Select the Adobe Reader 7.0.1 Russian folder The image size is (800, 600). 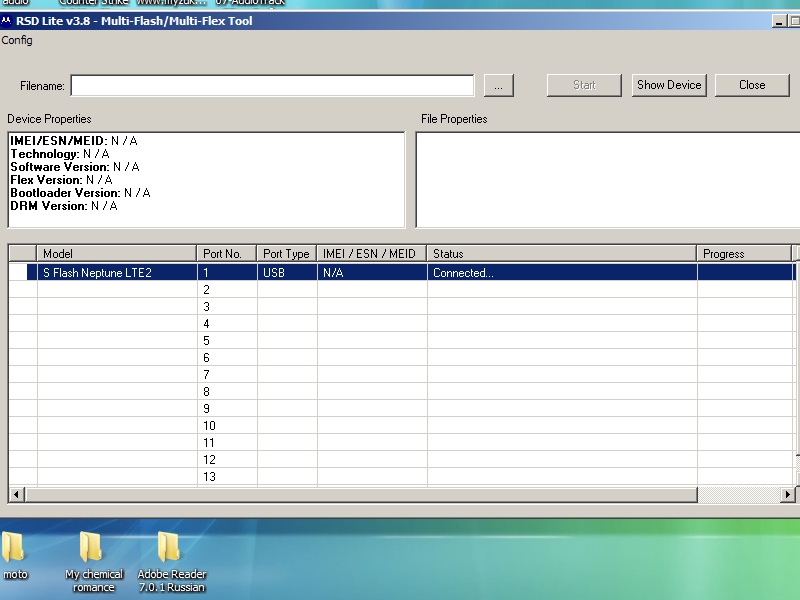tap(171, 561)
